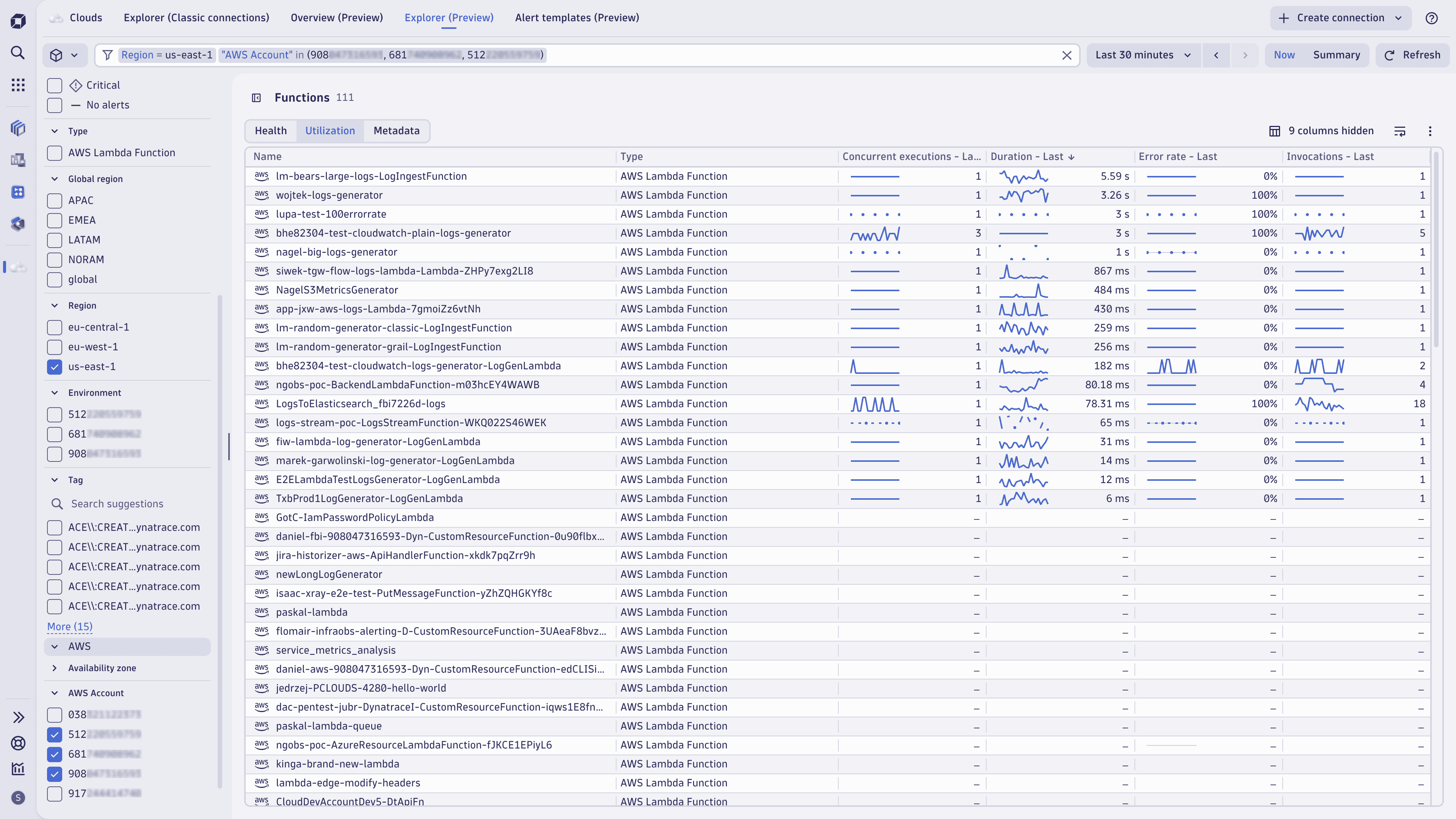Clear the filter with the X icon
Screen dimensions: 1456x819
coord(1067,55)
